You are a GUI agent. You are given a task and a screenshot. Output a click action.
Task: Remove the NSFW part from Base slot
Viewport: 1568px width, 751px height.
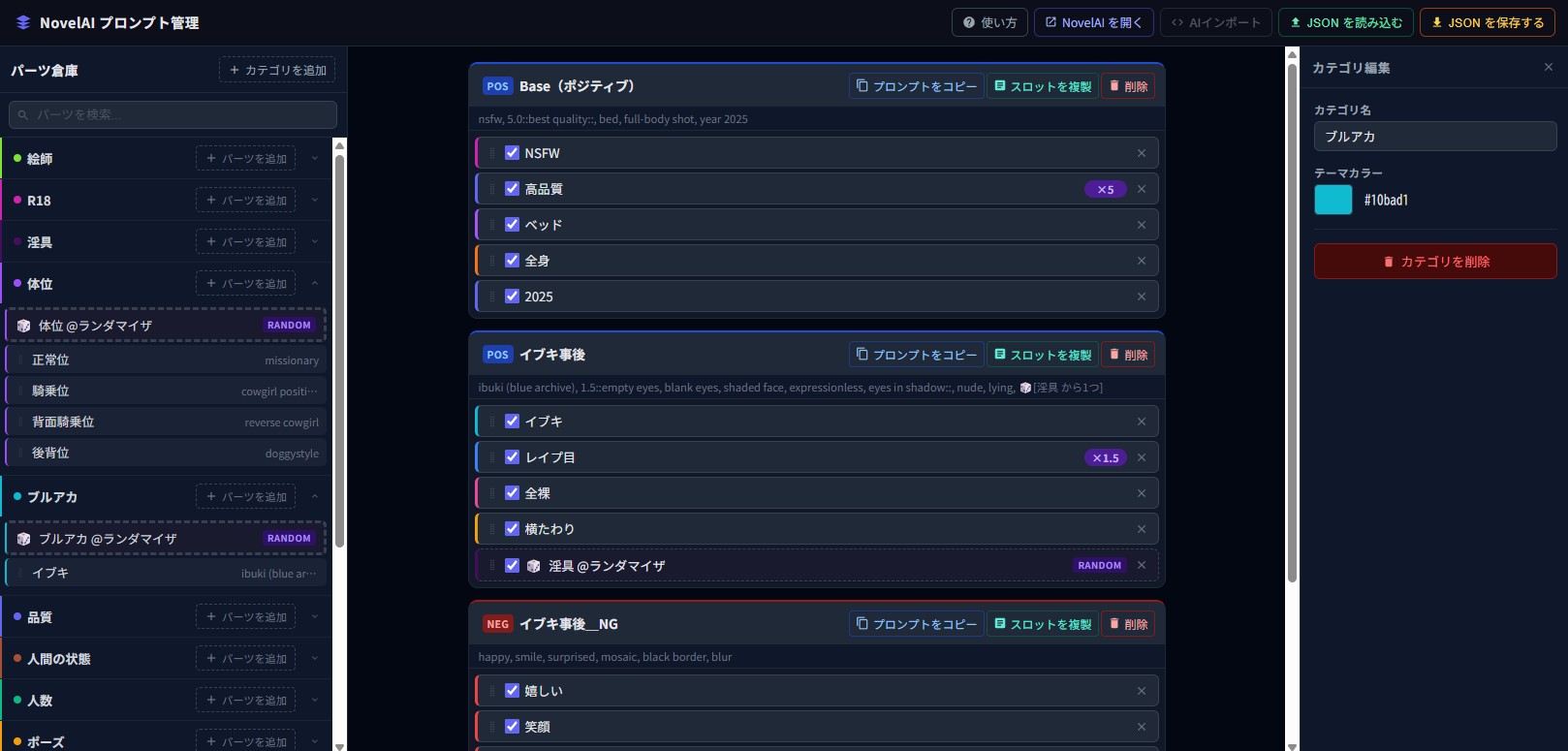[1142, 153]
